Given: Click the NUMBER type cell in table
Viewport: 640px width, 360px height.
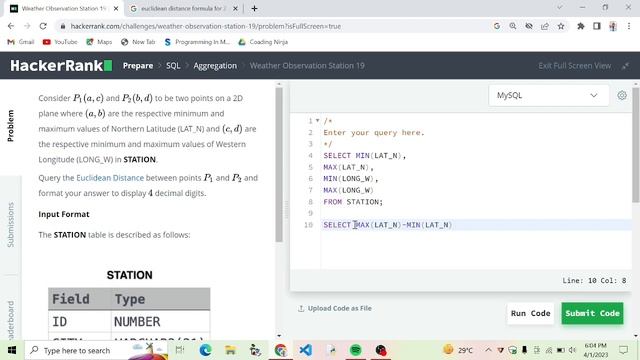Looking at the screenshot, I should click(x=137, y=322).
